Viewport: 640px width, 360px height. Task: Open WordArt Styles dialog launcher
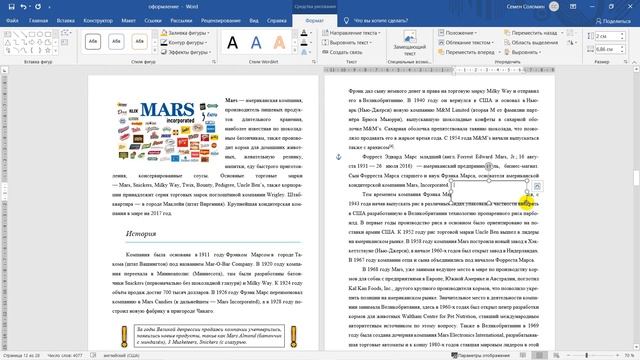[x=313, y=62]
